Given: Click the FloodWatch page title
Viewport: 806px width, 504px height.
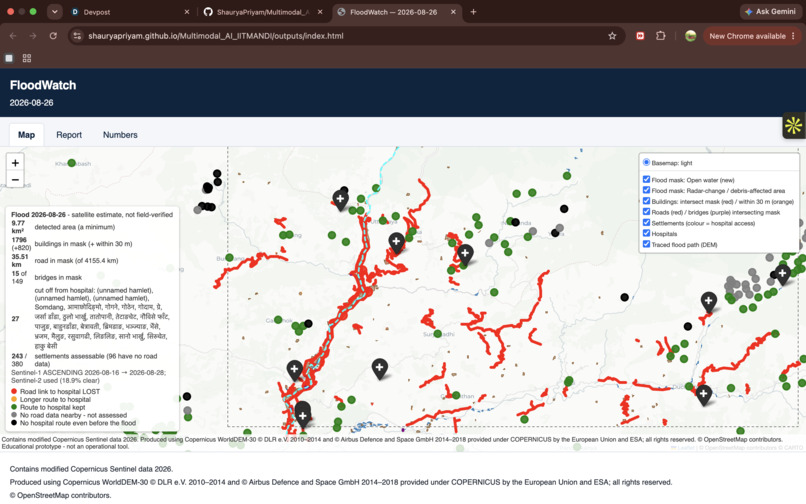Looking at the screenshot, I should (43, 85).
